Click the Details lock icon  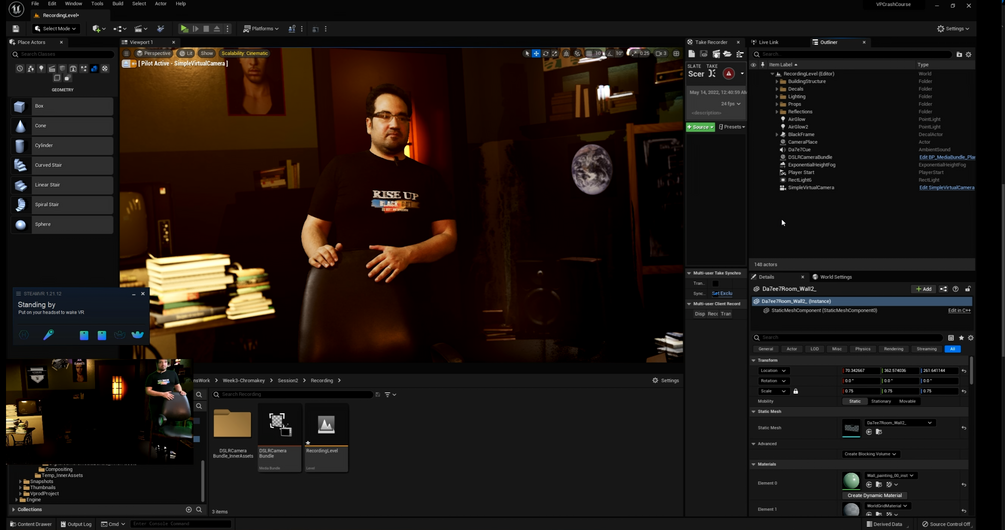coord(968,289)
